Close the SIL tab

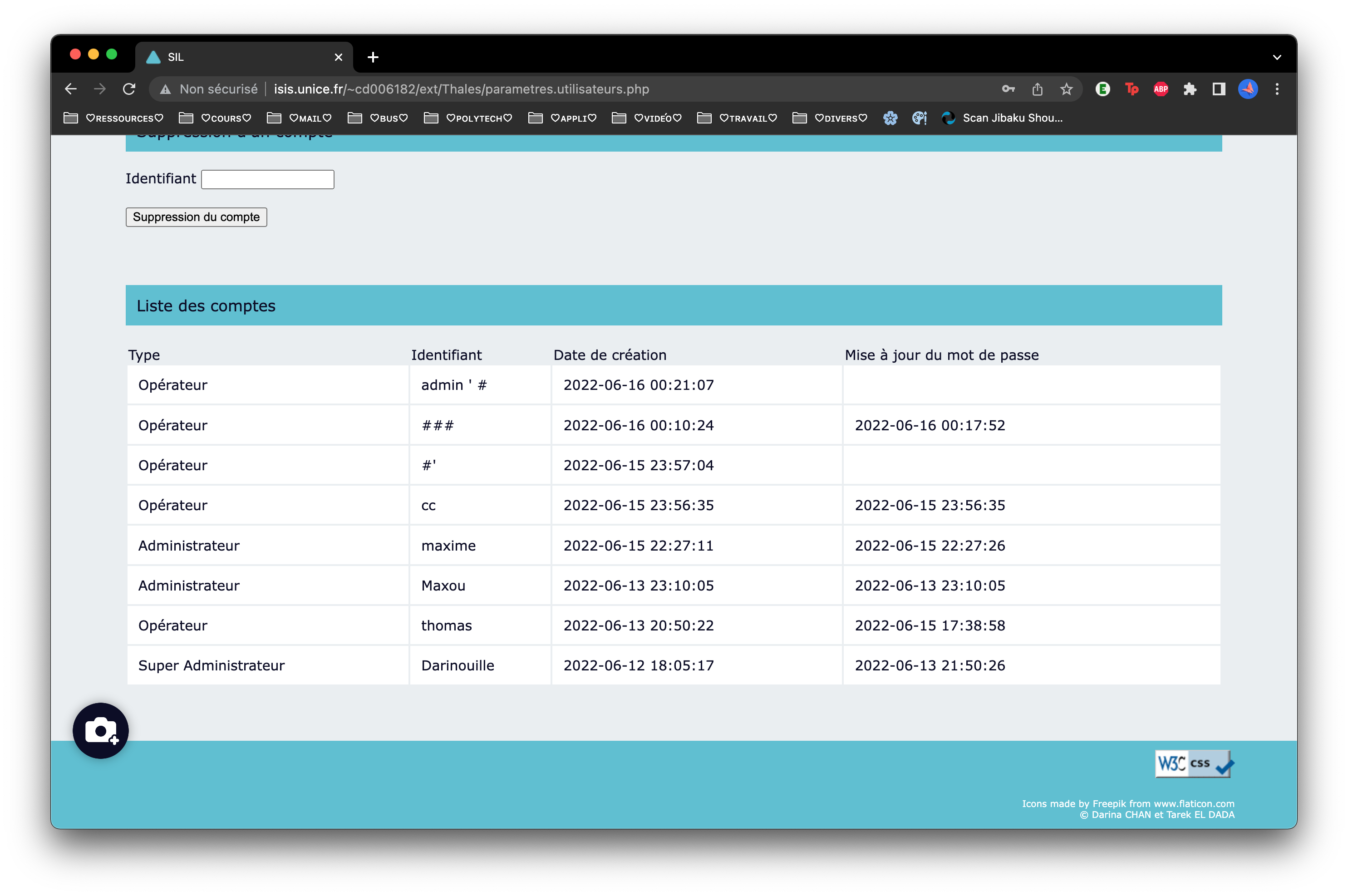tap(338, 57)
